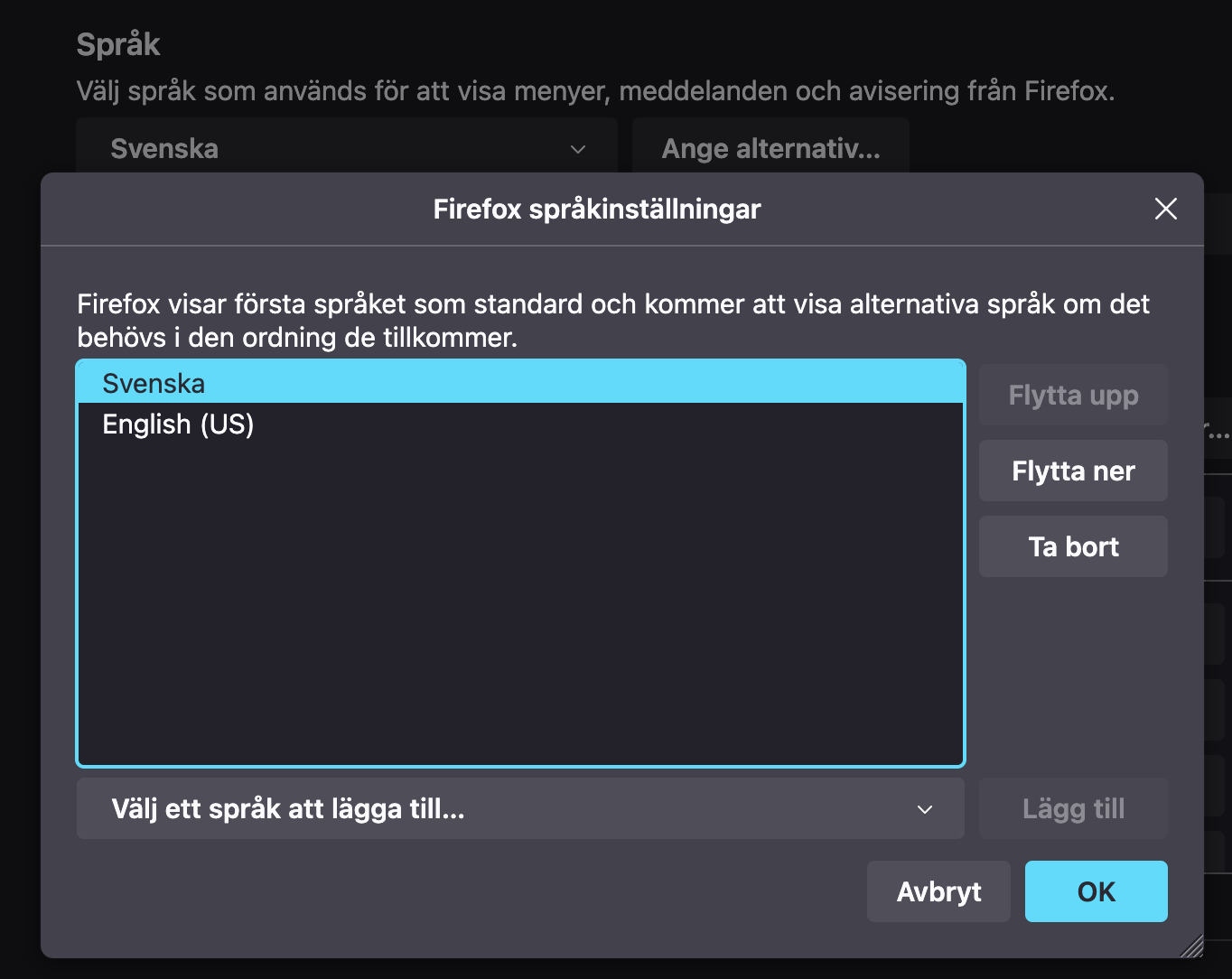This screenshot has width=1232, height=979.
Task: Close the Firefox språkinställningar dialog
Action: point(1166,209)
